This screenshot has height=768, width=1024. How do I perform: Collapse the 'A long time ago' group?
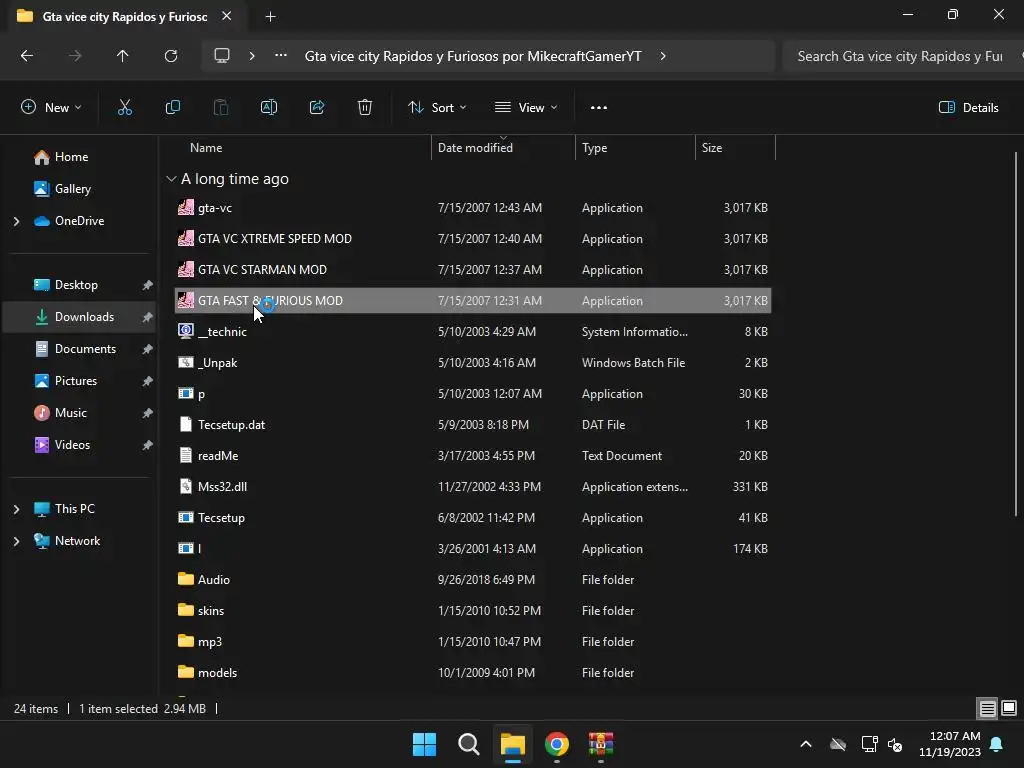pos(171,179)
